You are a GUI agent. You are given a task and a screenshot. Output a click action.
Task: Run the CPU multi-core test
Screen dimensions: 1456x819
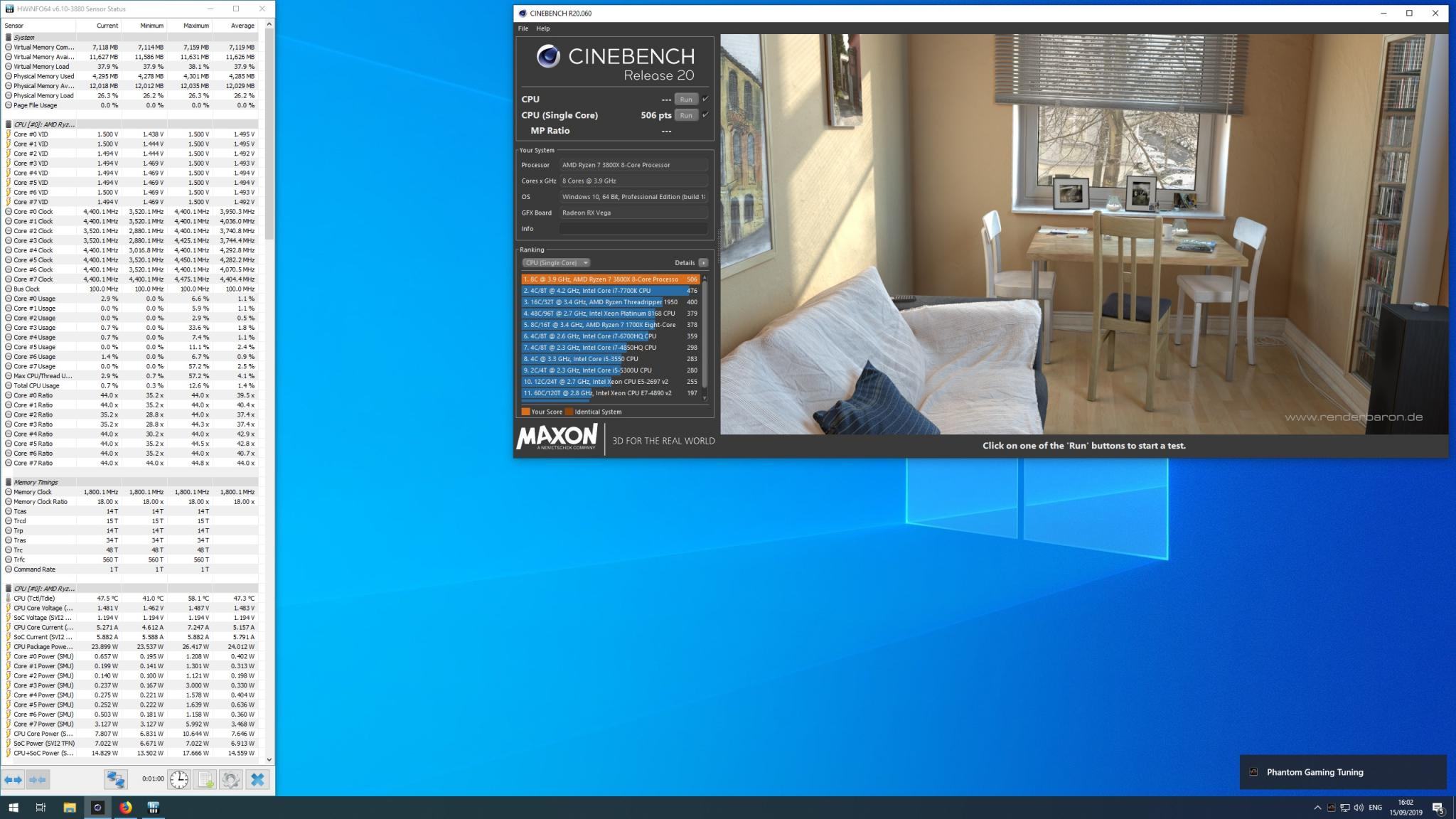686,99
